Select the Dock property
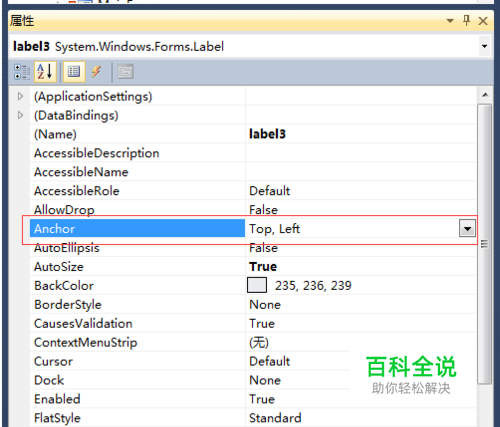The height and width of the screenshot is (427, 500). (49, 380)
